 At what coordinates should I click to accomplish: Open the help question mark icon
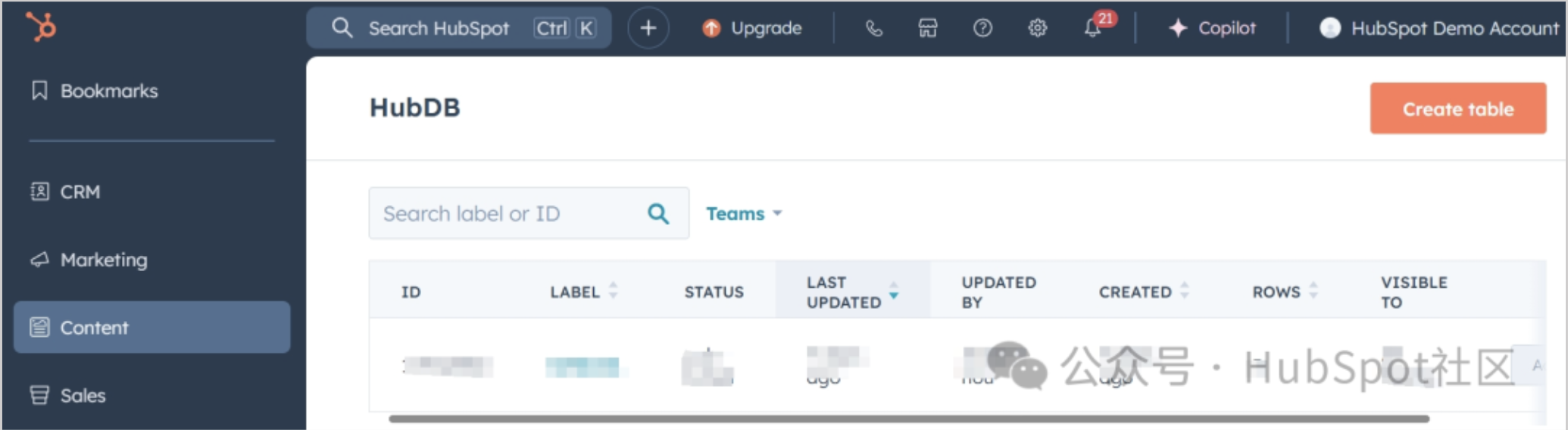pyautogui.click(x=982, y=29)
